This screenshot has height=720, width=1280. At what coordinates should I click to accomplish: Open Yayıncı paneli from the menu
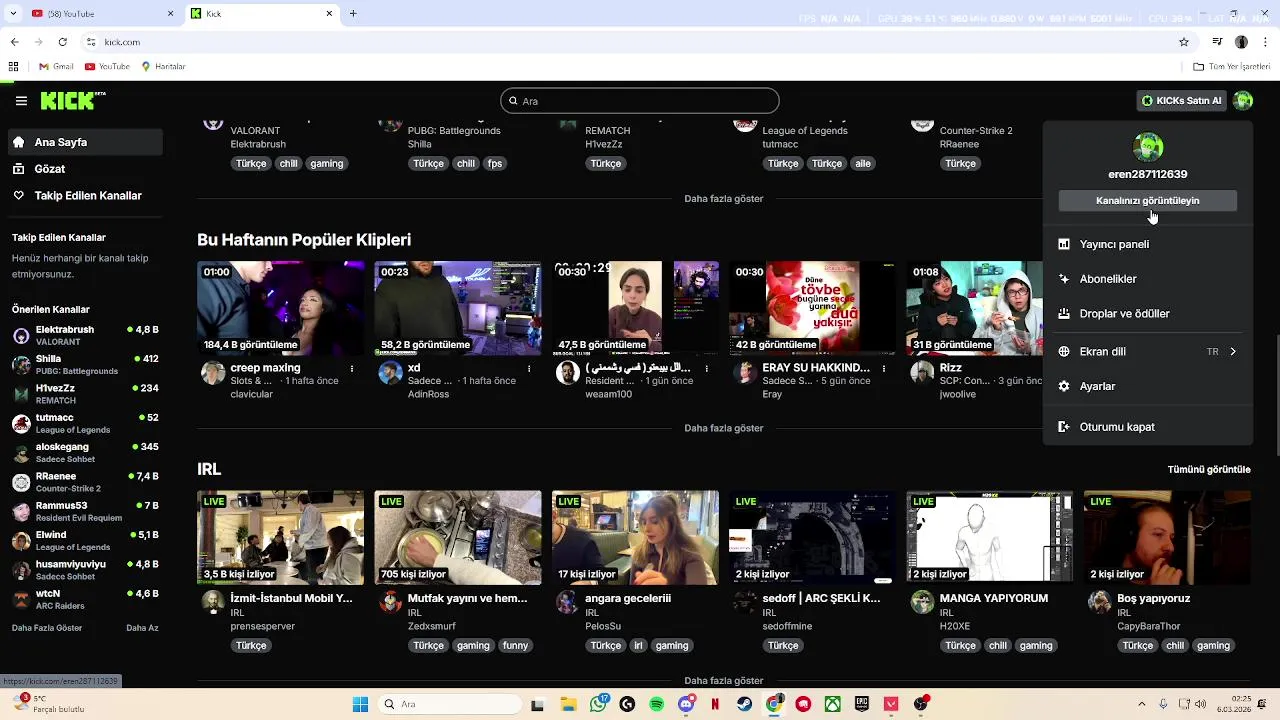coord(1148,244)
